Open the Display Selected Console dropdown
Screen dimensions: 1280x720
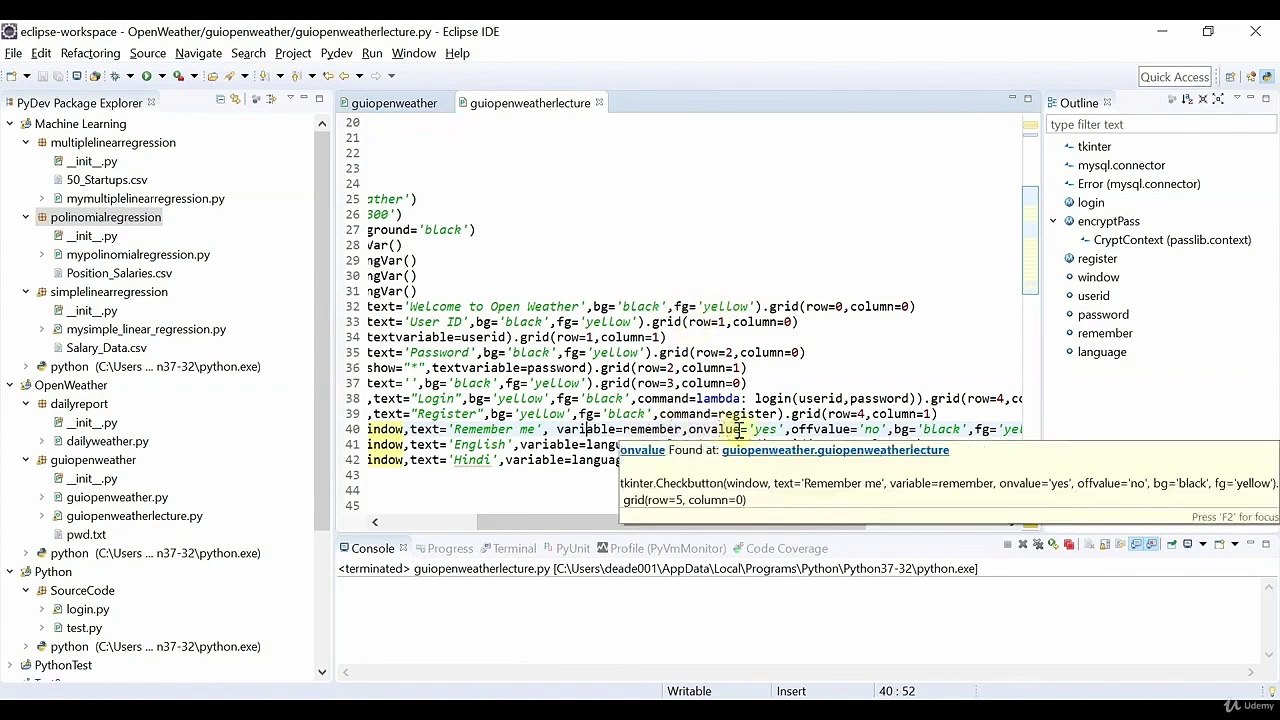pos(1203,544)
